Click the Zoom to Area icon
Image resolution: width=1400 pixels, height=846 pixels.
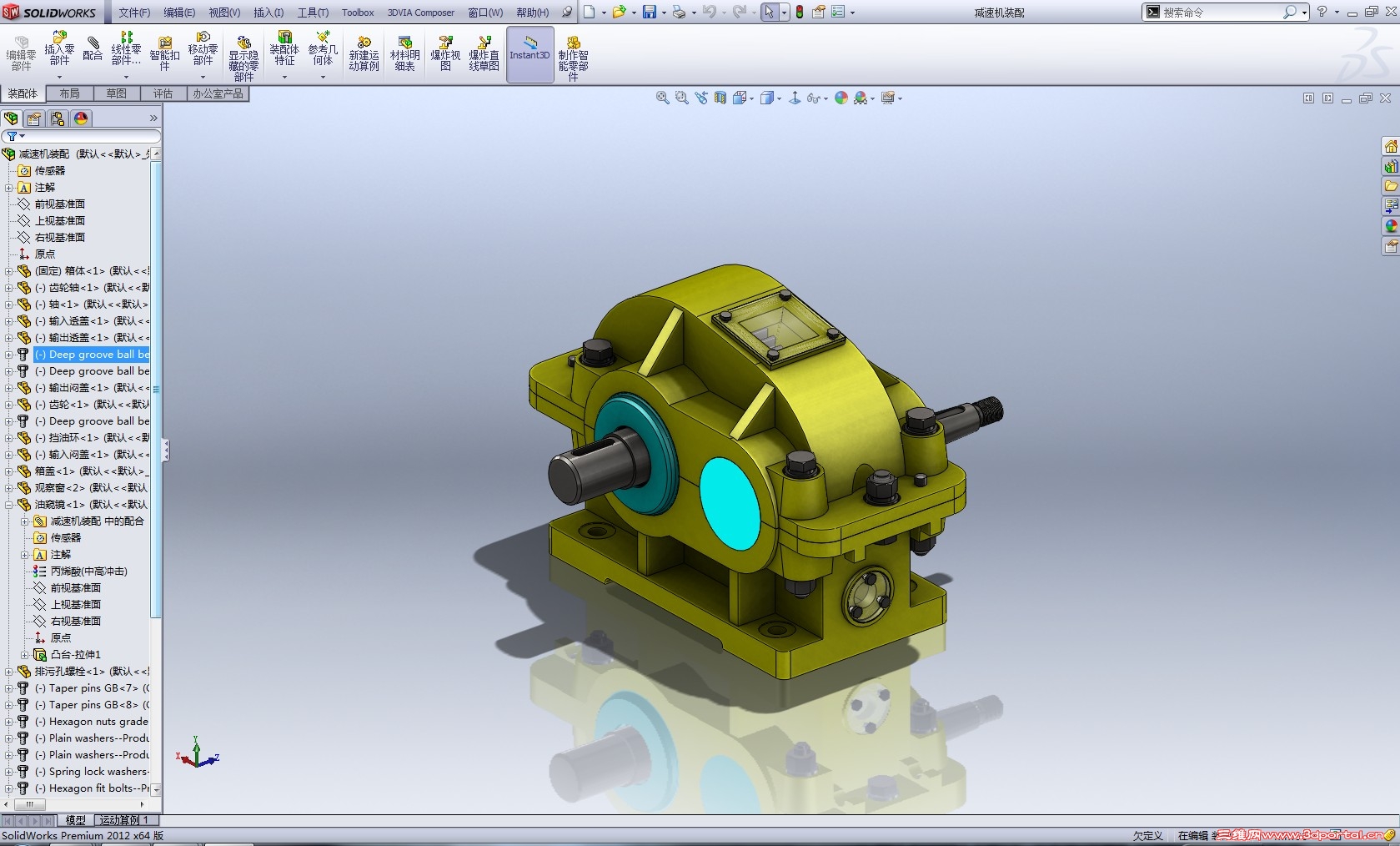pos(681,98)
